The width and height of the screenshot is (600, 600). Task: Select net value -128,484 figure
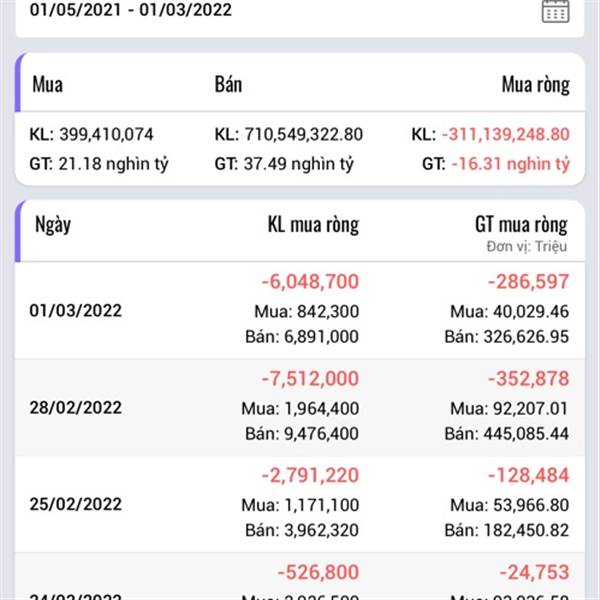tap(528, 475)
